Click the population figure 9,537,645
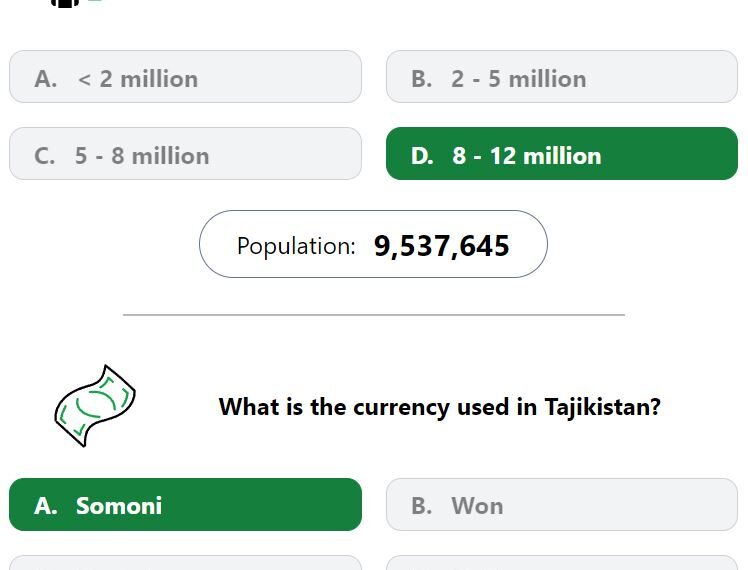Viewport: 748px width, 570px height. [x=442, y=246]
